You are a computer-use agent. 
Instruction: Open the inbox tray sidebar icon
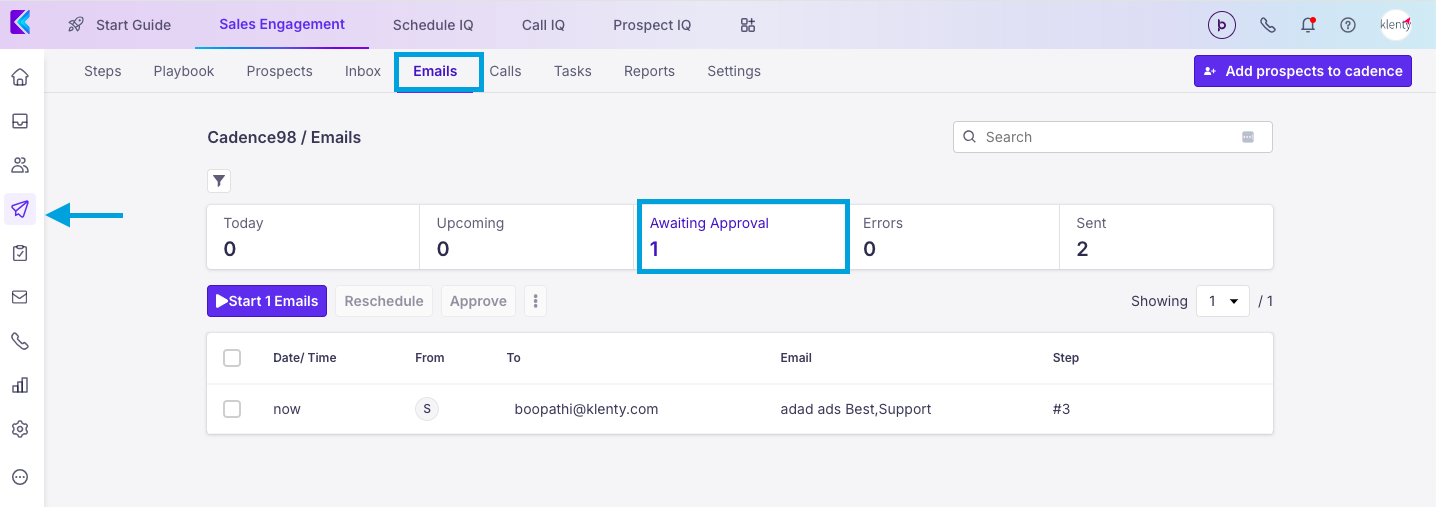click(x=20, y=121)
